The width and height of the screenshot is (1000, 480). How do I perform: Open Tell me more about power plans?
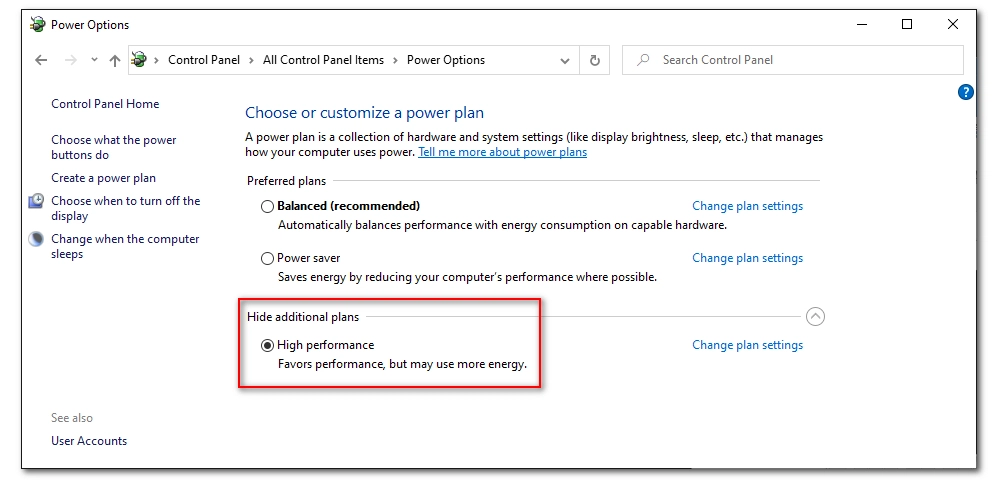pyautogui.click(x=502, y=152)
